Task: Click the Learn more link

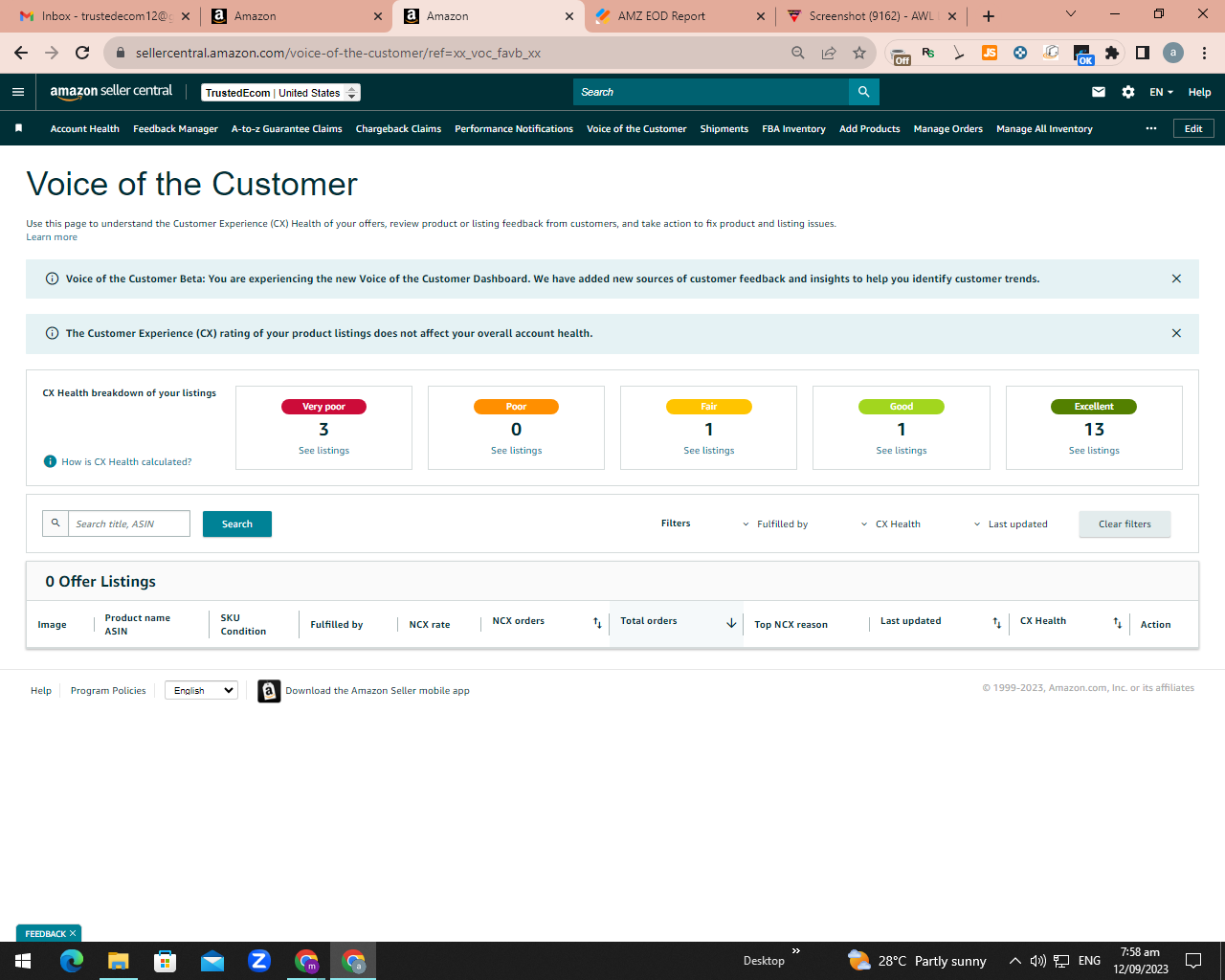Action: click(x=52, y=237)
